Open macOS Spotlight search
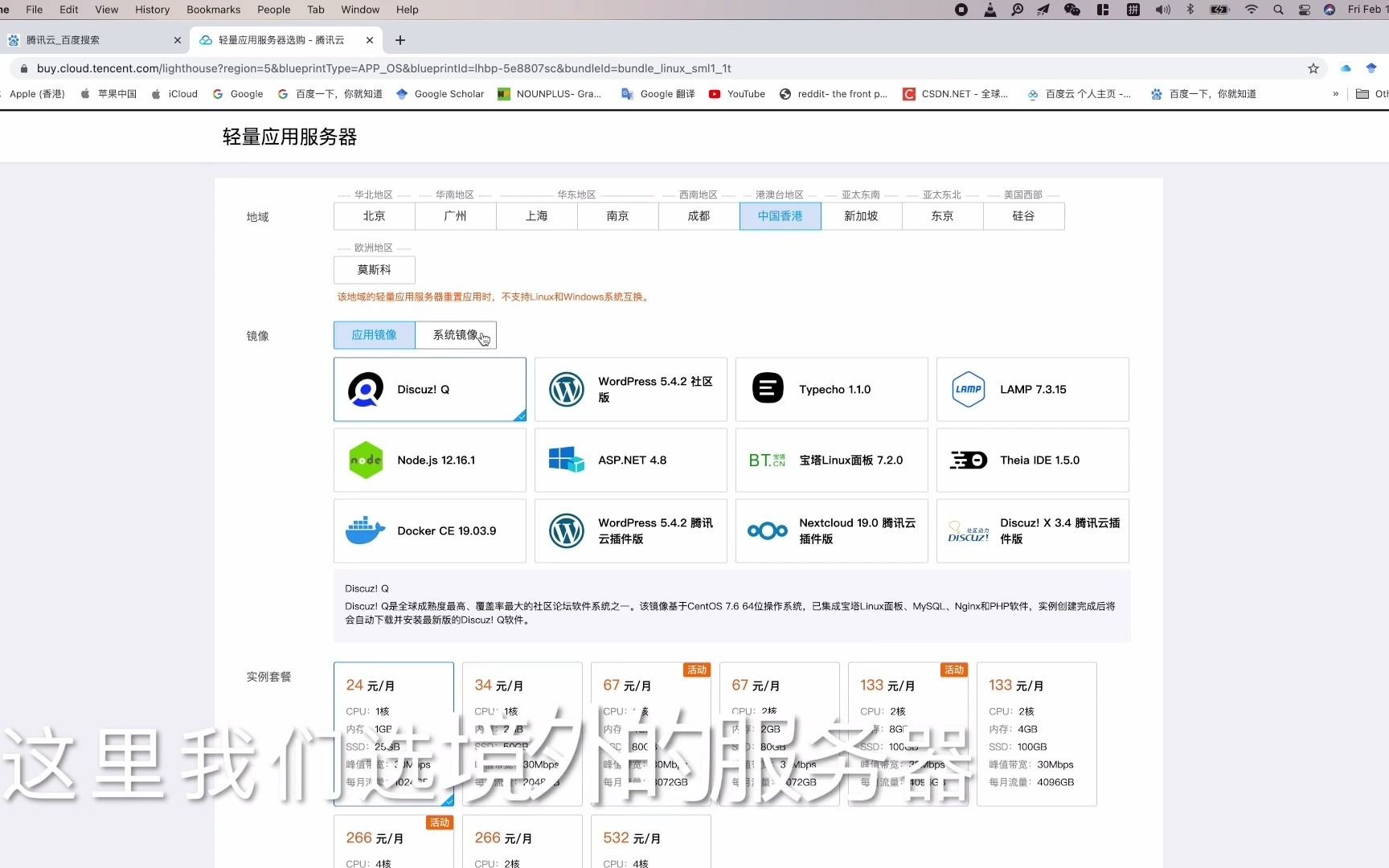Screen dimensions: 1389x868 [1278, 10]
